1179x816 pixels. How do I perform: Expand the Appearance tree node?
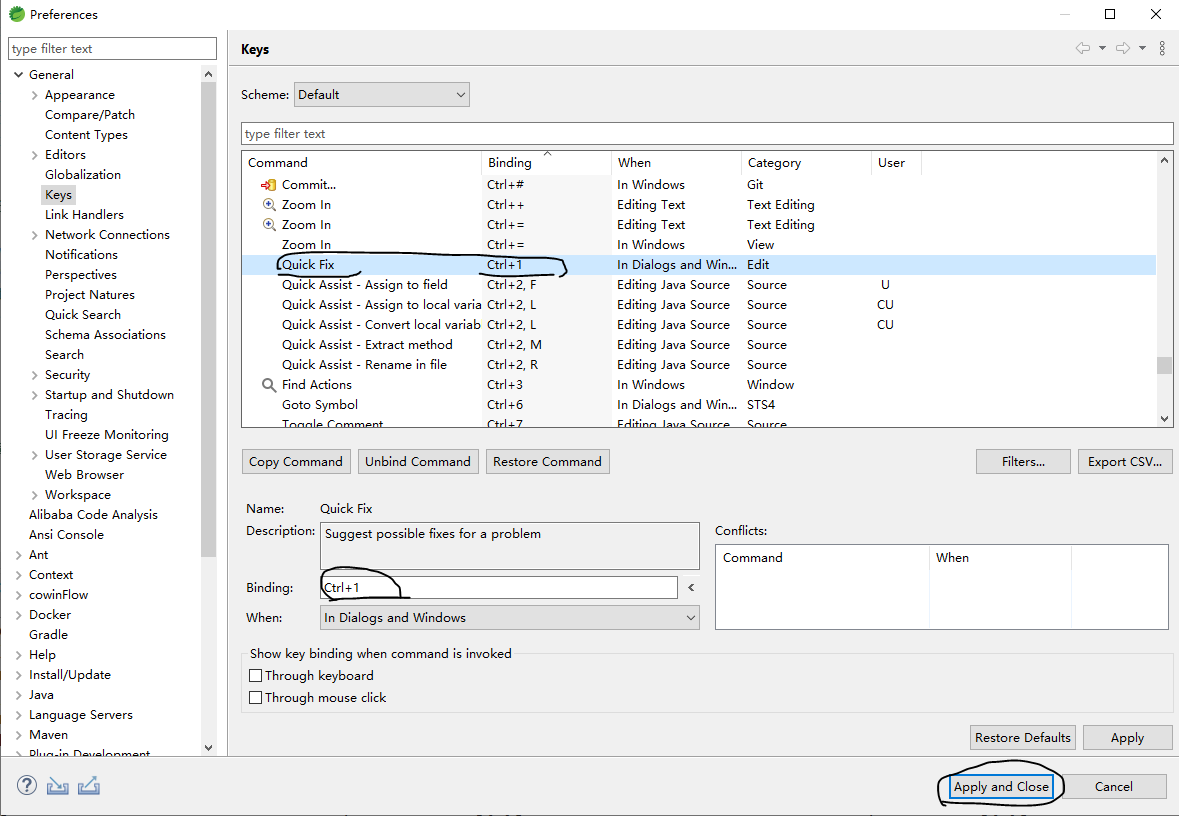click(x=35, y=95)
